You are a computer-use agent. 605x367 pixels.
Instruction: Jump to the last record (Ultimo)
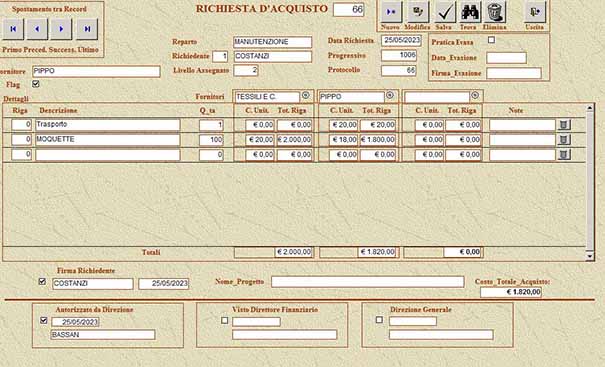87,29
